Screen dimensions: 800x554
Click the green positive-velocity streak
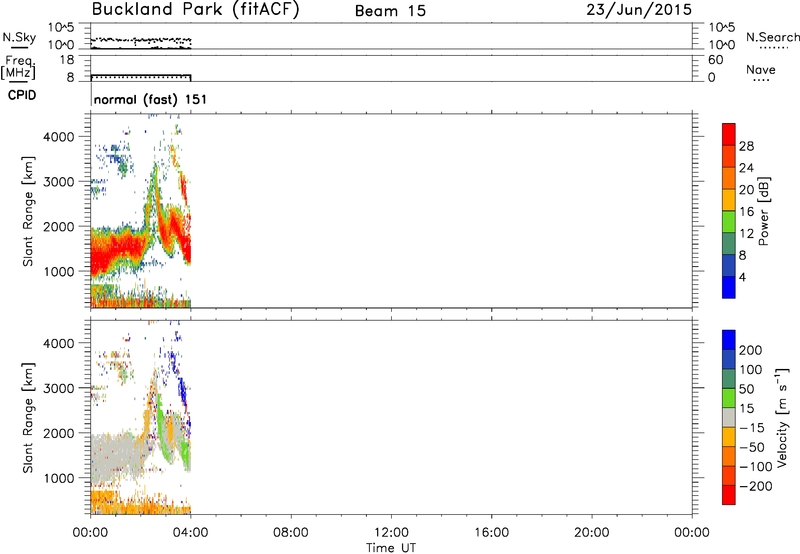pyautogui.click(x=162, y=431)
